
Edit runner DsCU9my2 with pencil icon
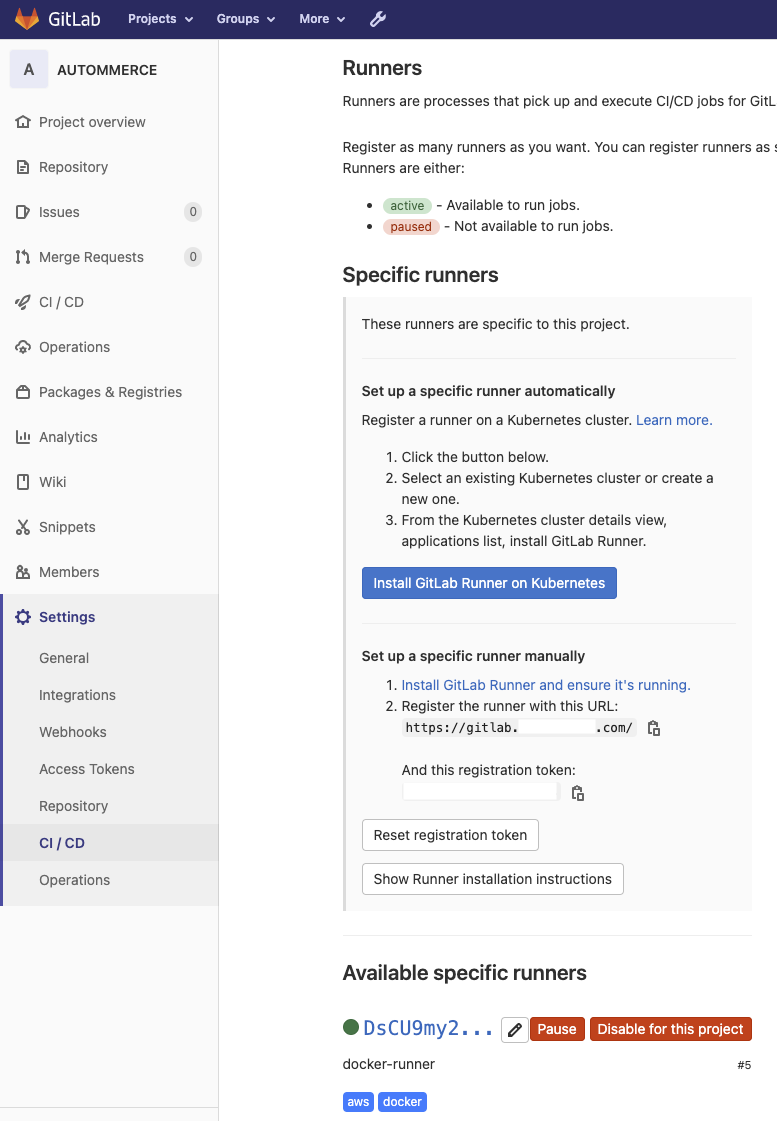pos(515,1029)
